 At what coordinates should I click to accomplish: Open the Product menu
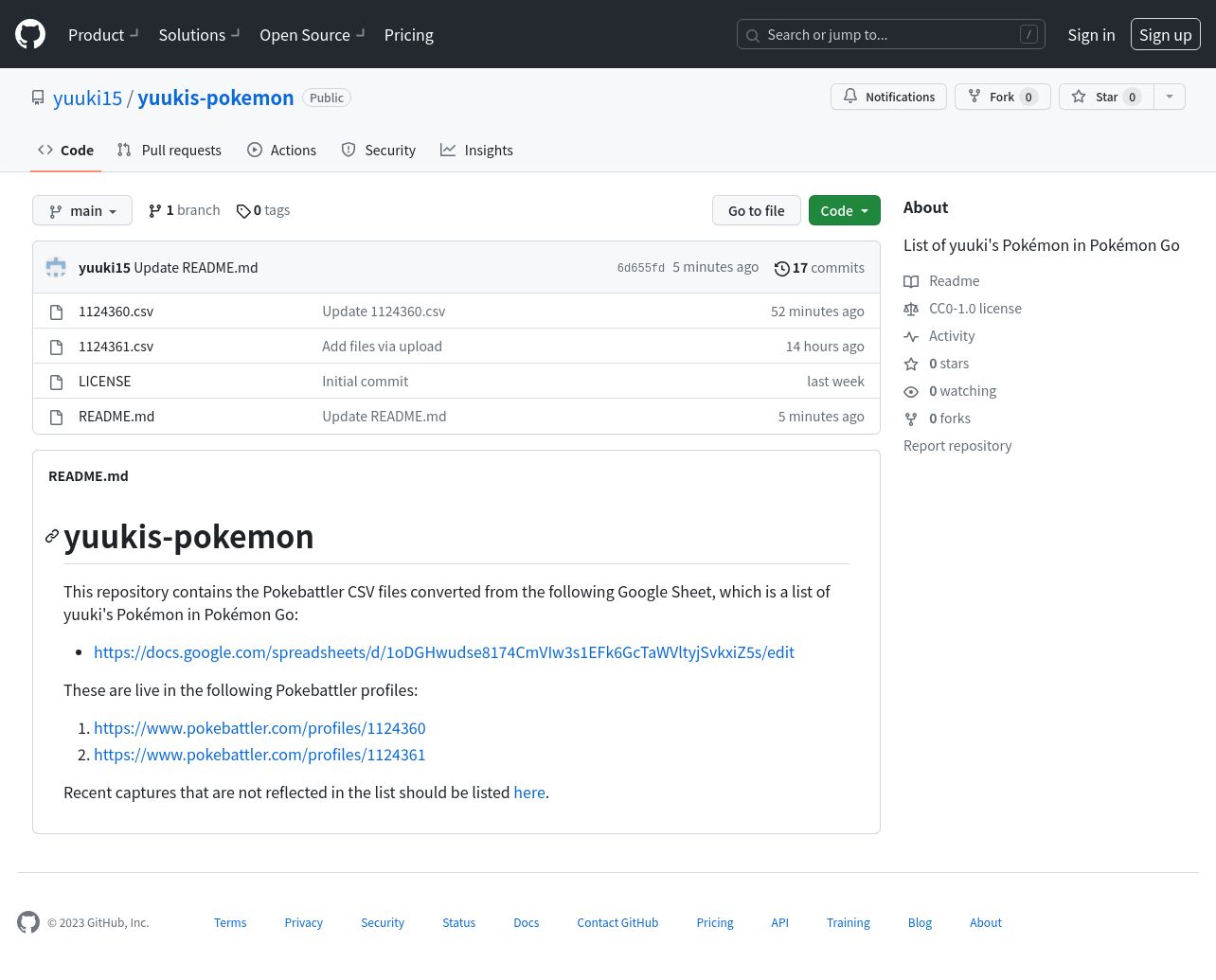click(x=103, y=35)
